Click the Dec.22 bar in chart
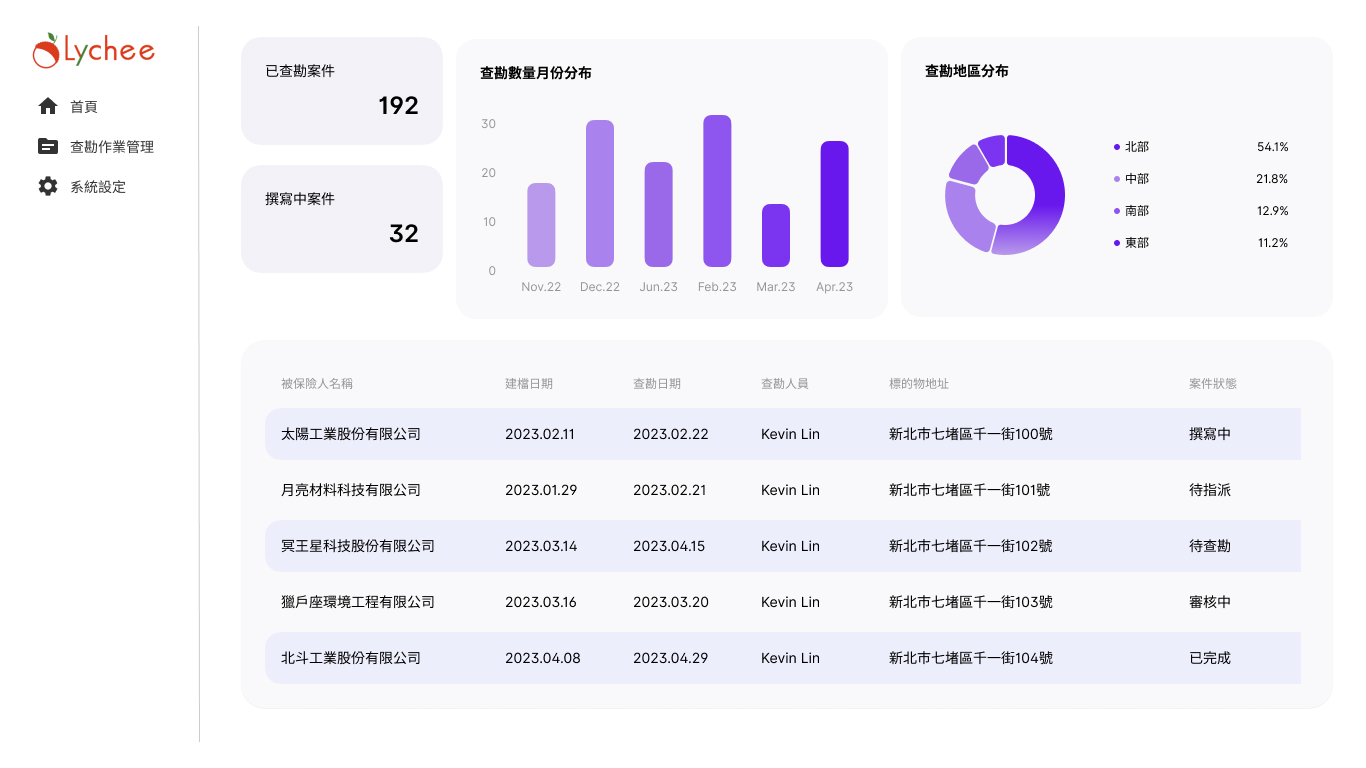Image resolution: width=1366 pixels, height=768 pixels. [x=600, y=194]
